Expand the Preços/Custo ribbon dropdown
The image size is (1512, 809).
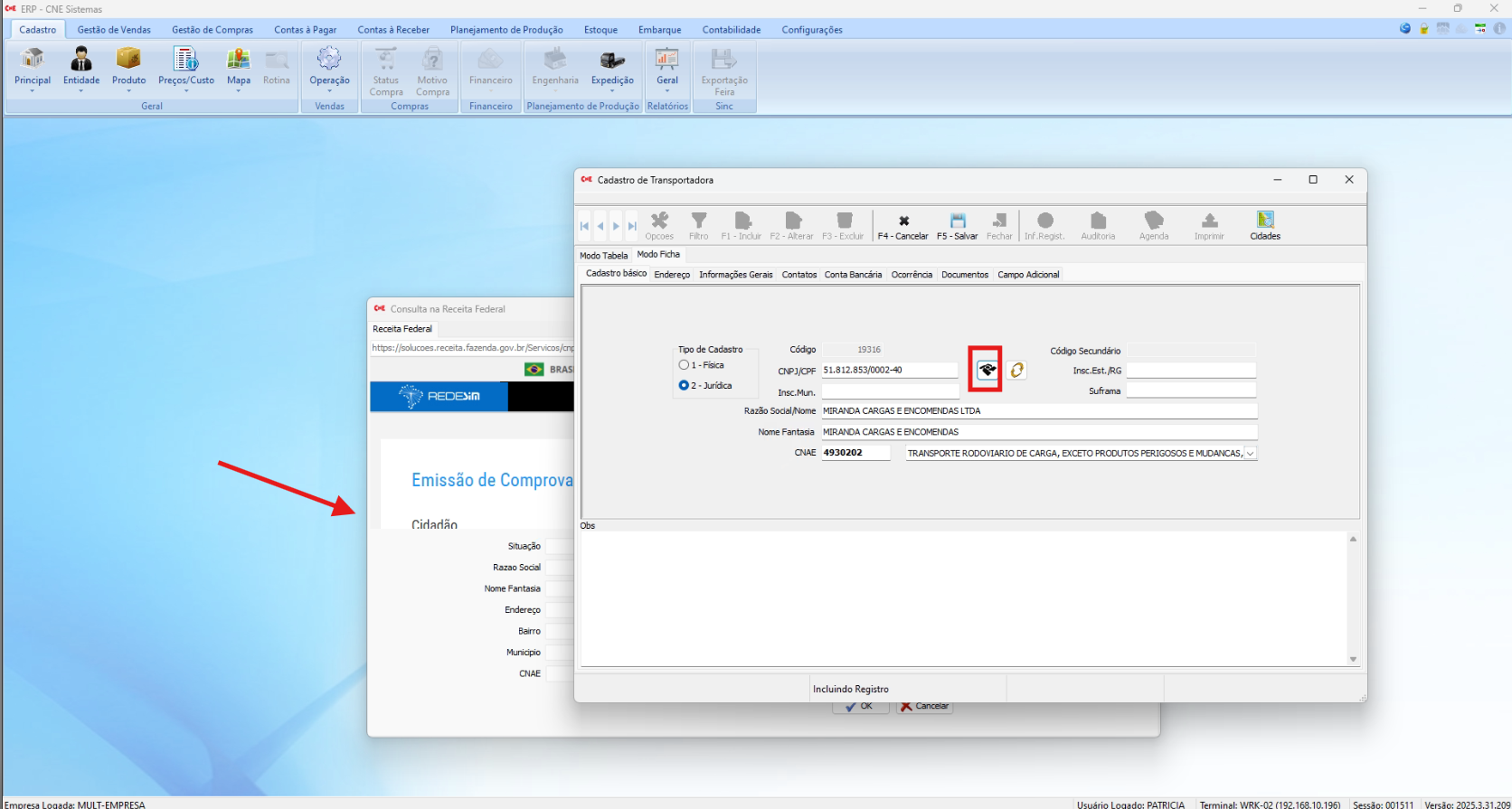186,90
